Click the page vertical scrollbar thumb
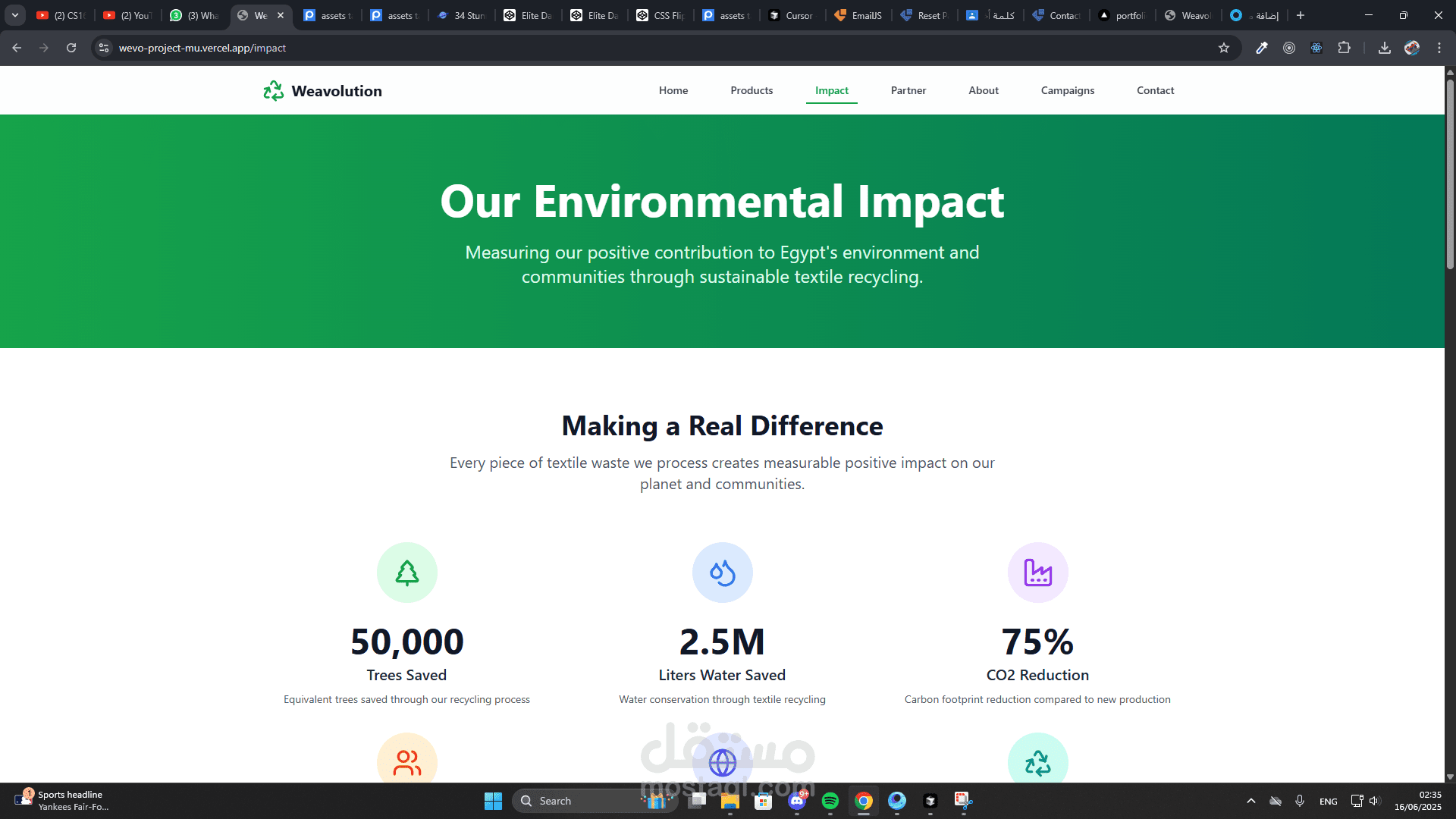This screenshot has width=1456, height=819. click(1450, 174)
